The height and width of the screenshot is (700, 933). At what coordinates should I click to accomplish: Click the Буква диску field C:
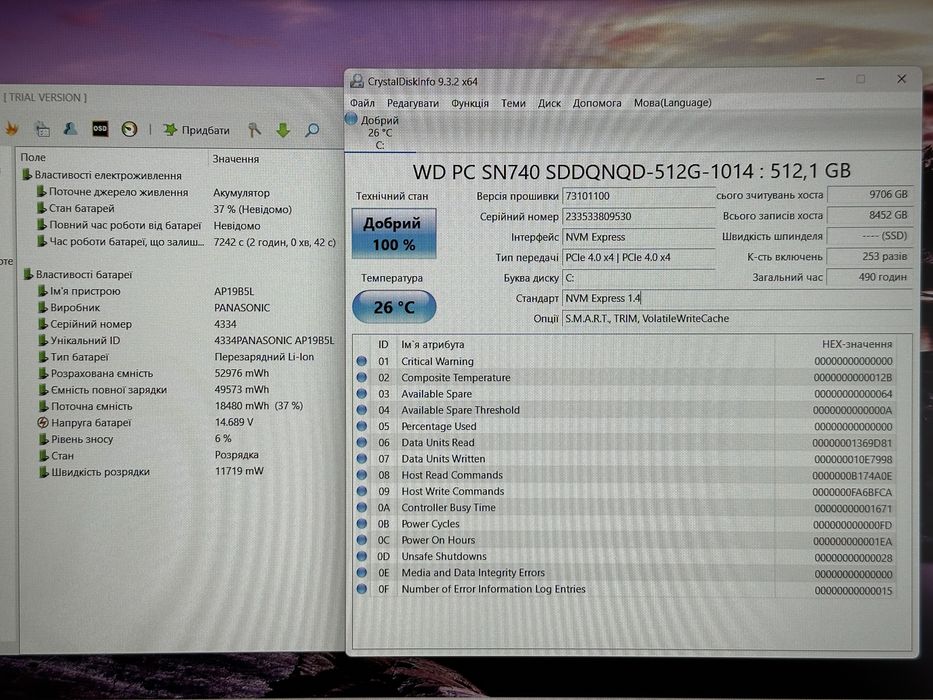tap(638, 278)
